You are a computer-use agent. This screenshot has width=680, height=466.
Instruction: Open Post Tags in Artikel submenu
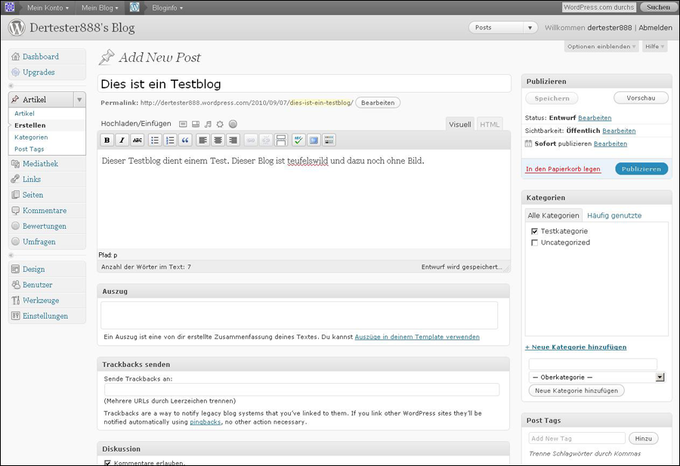(29, 149)
